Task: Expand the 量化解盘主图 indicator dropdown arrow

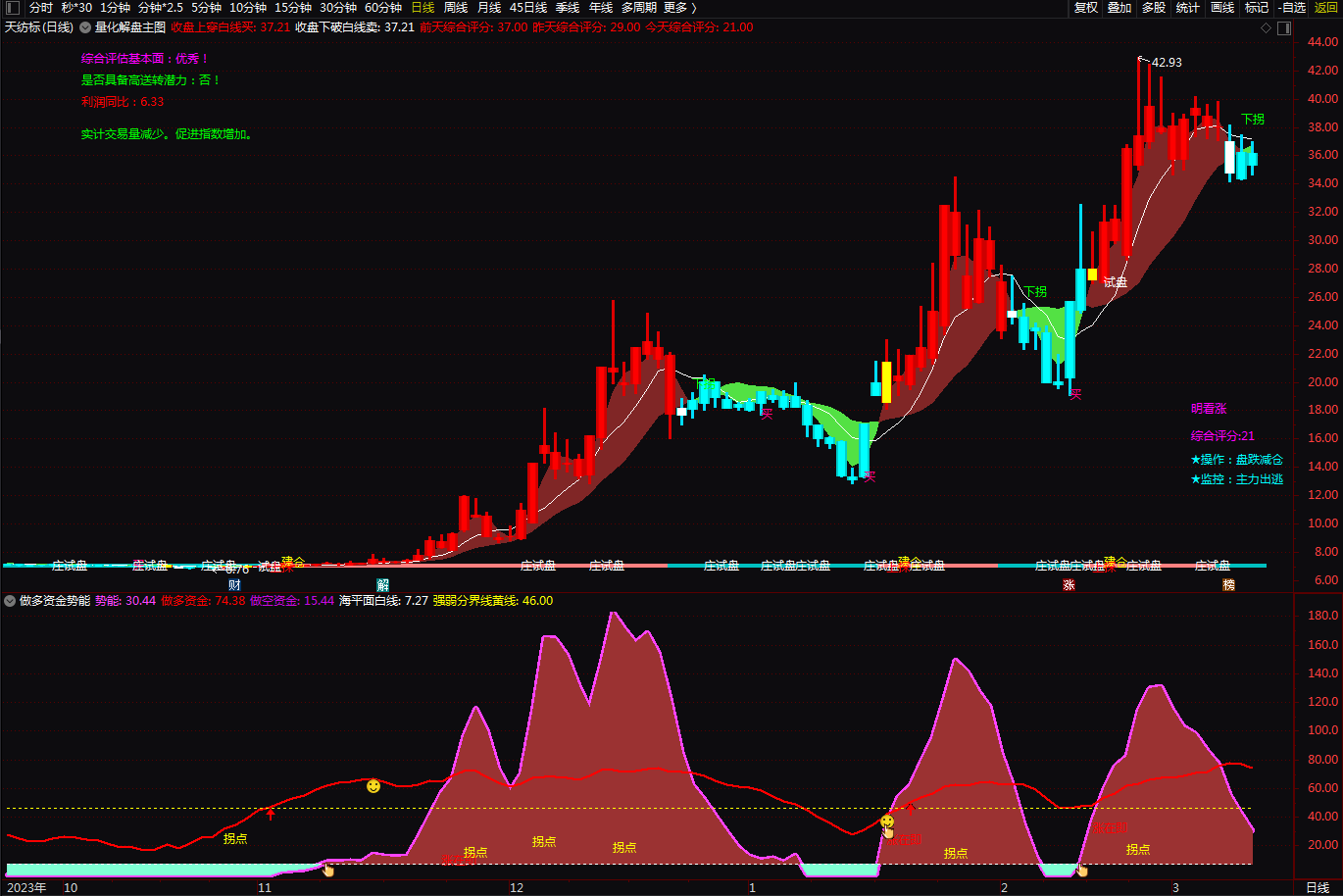Action: click(x=85, y=27)
